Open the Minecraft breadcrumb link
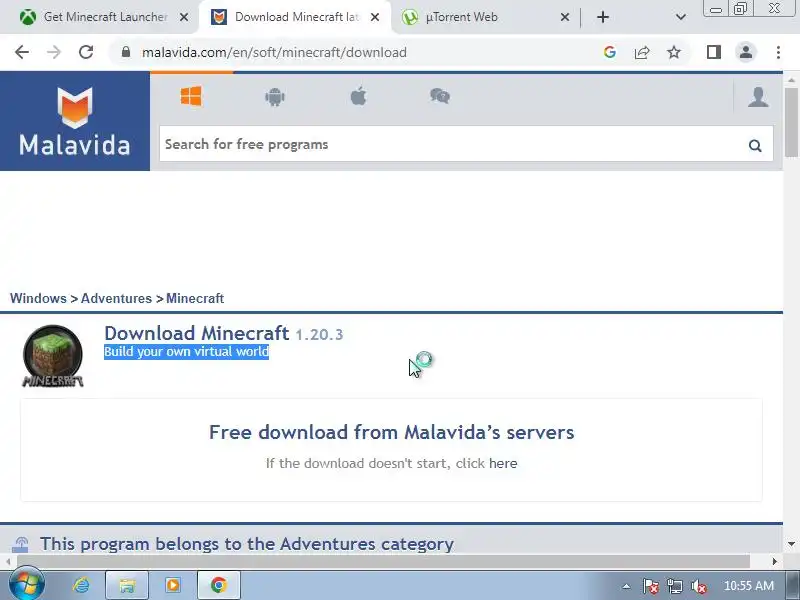The width and height of the screenshot is (800, 600). (x=195, y=298)
